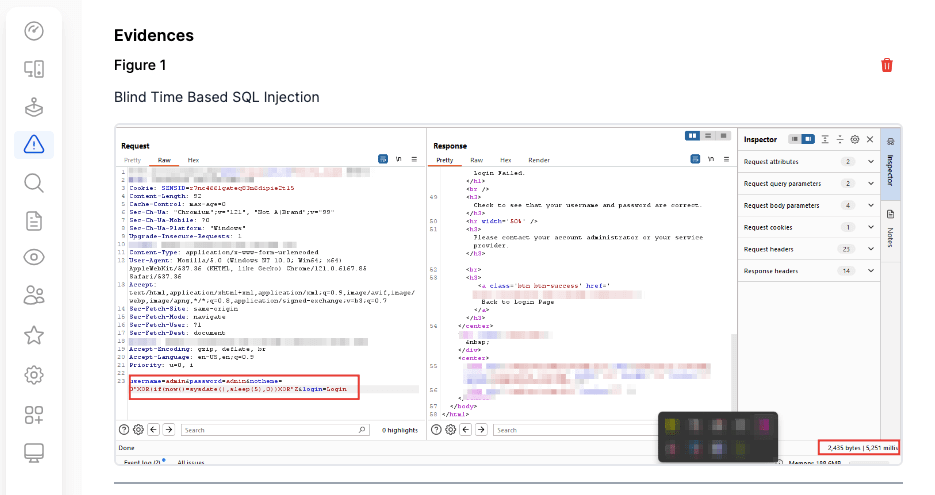935x495 pixels.
Task: Switch Response pane to Pretty tab
Action: click(445, 160)
